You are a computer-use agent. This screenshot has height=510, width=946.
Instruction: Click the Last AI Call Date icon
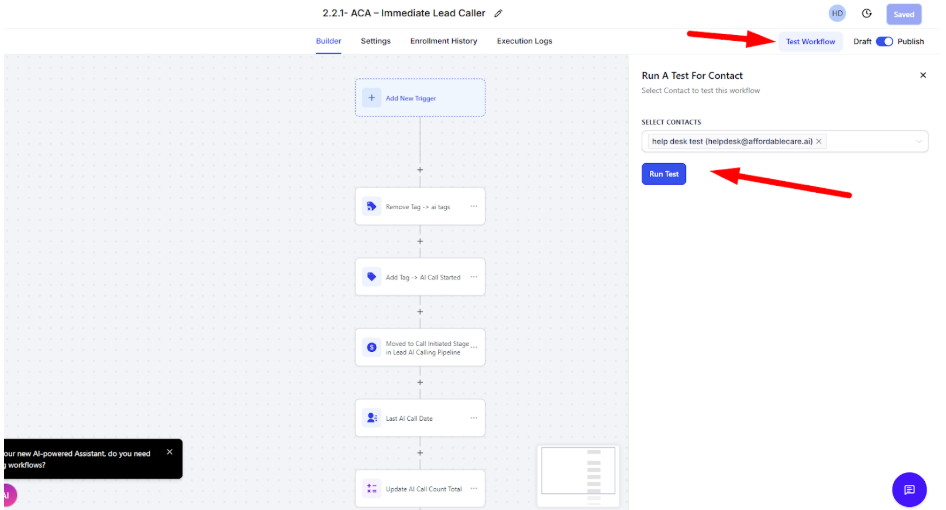pos(372,418)
